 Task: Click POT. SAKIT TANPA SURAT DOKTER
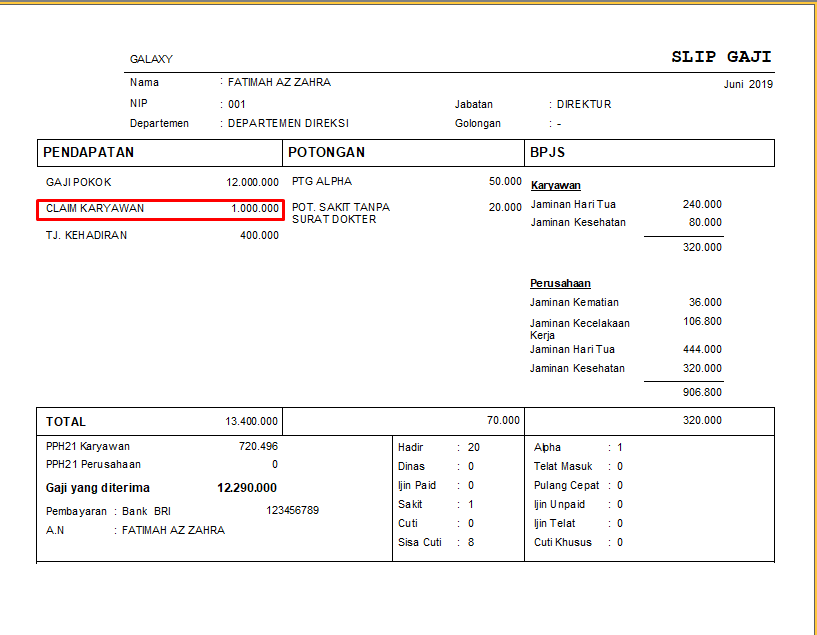coord(341,213)
